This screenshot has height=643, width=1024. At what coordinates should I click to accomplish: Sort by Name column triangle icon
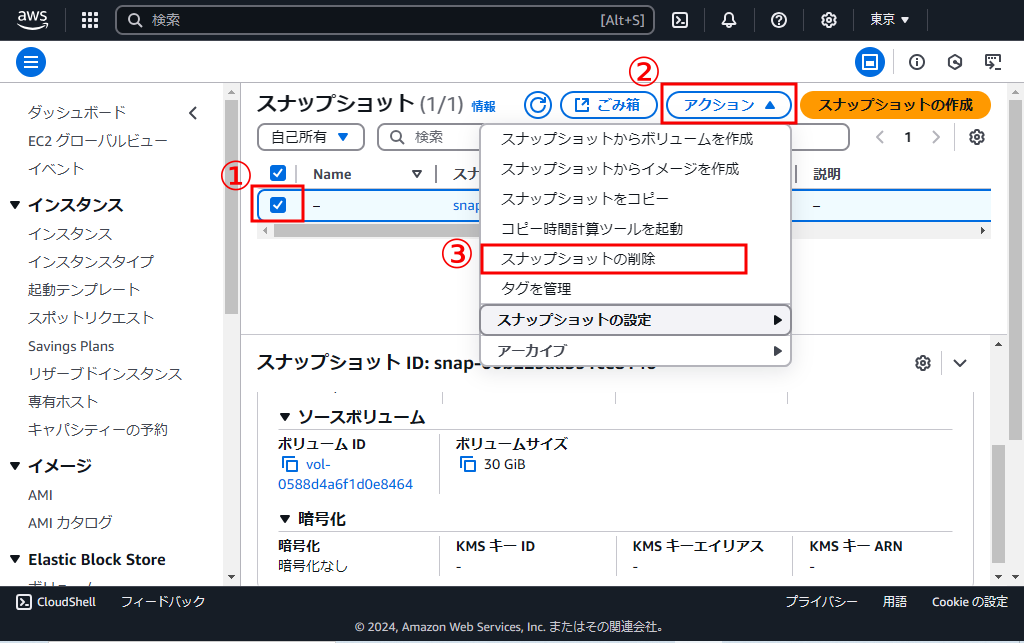click(417, 174)
